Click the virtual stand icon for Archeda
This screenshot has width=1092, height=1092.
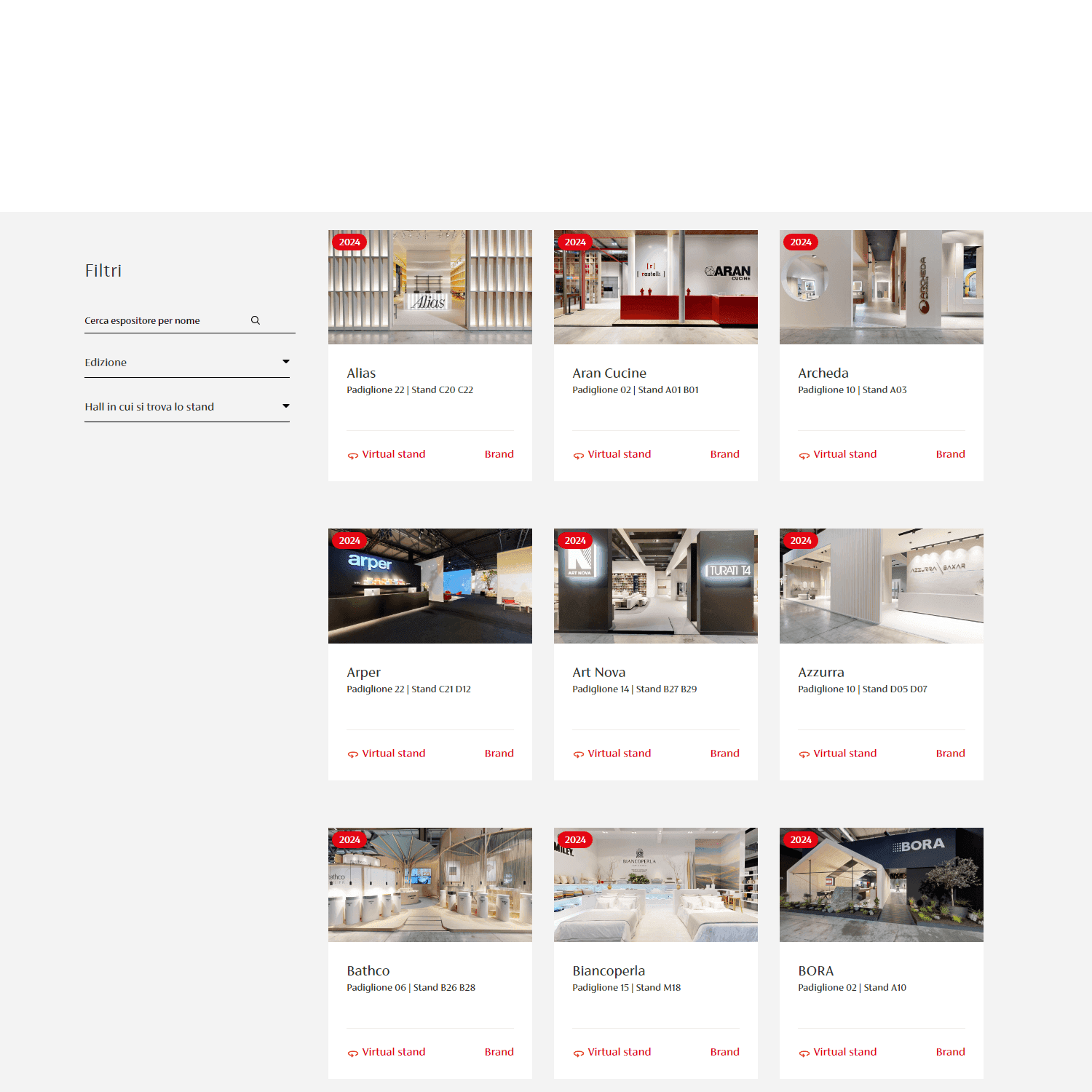pyautogui.click(x=804, y=456)
